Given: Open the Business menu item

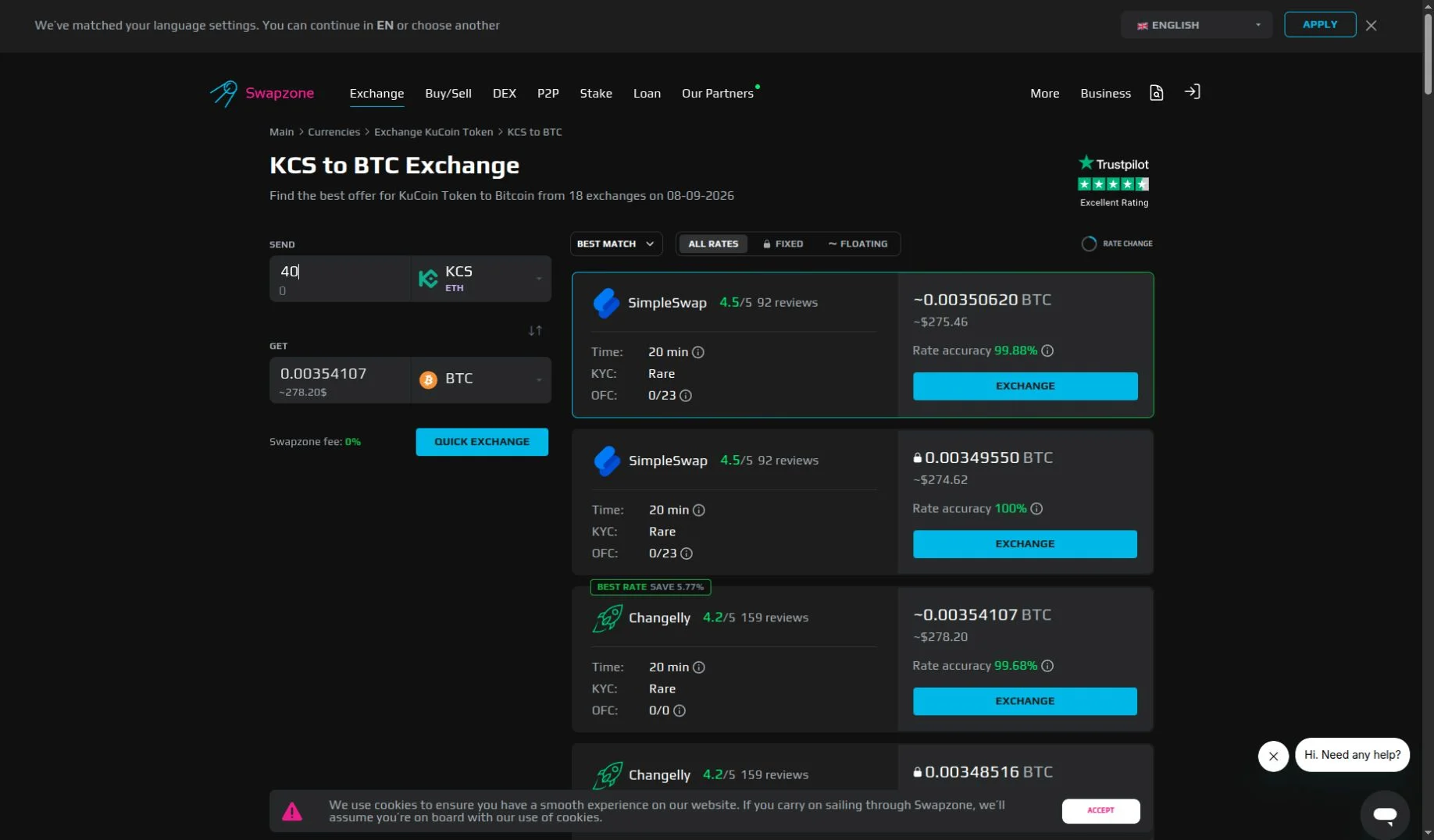Looking at the screenshot, I should (1105, 94).
